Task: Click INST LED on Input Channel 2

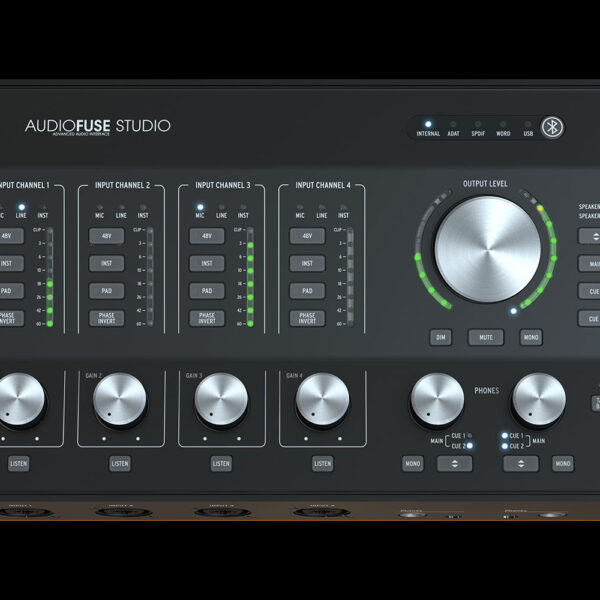Action: [143, 207]
